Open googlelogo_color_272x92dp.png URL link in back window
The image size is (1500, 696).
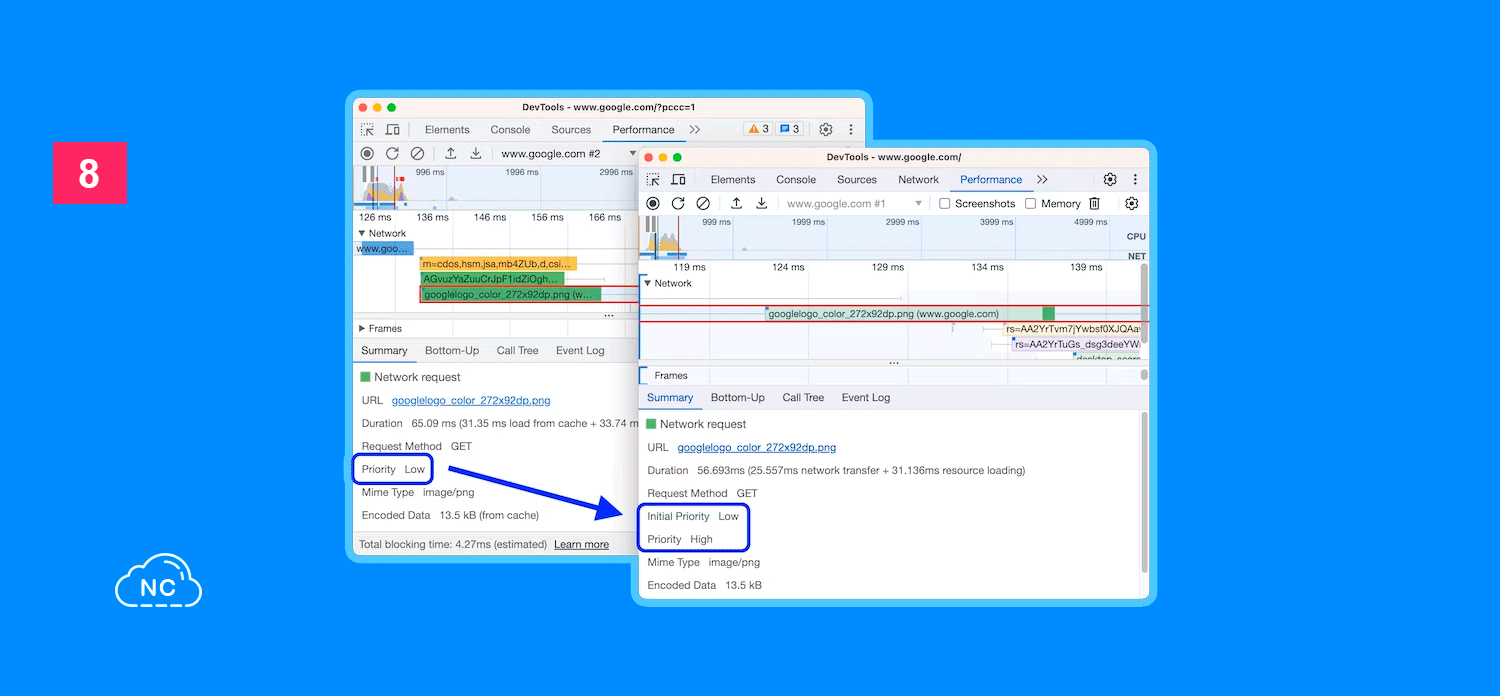pos(471,401)
